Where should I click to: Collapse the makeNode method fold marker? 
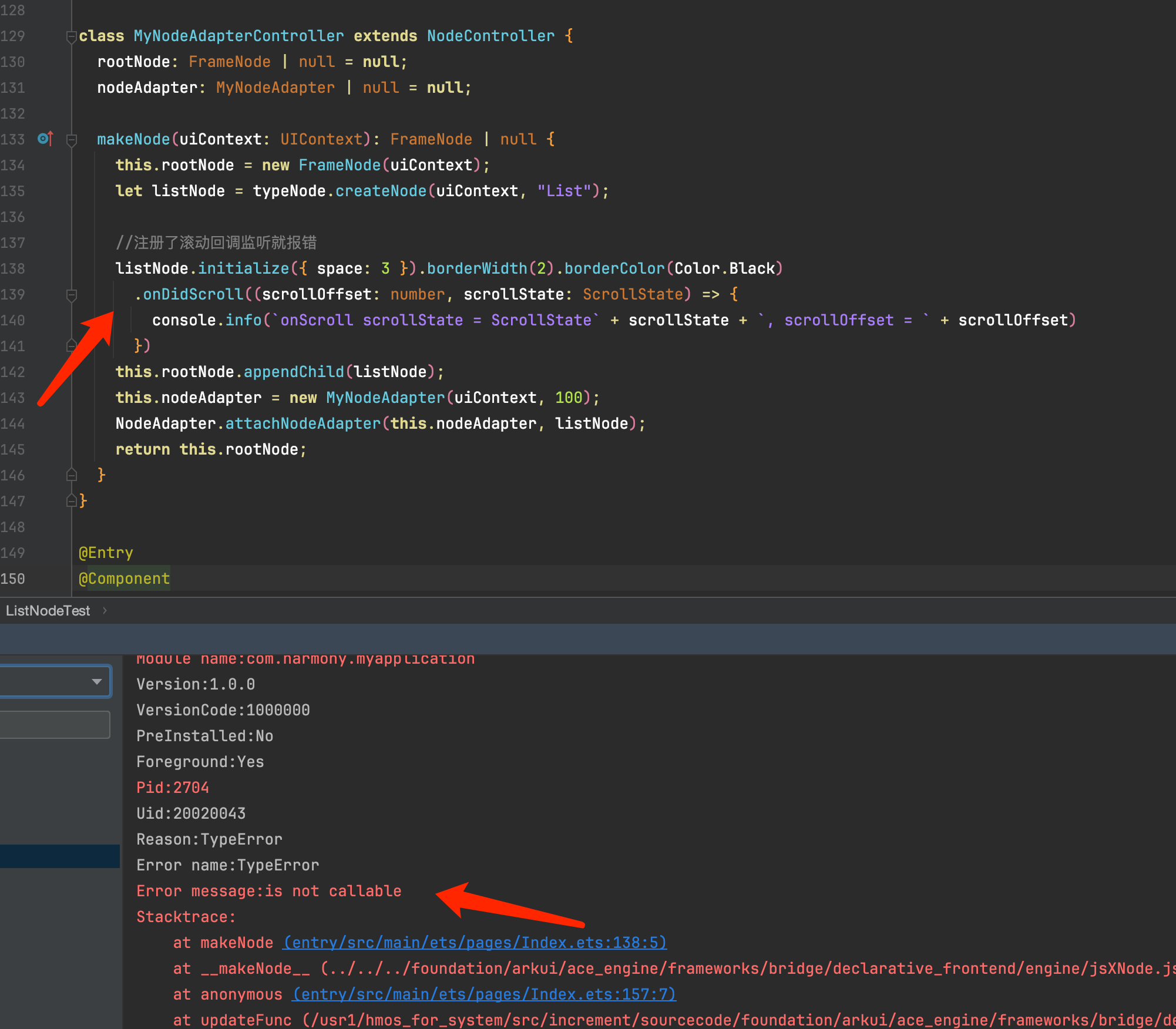[72, 140]
